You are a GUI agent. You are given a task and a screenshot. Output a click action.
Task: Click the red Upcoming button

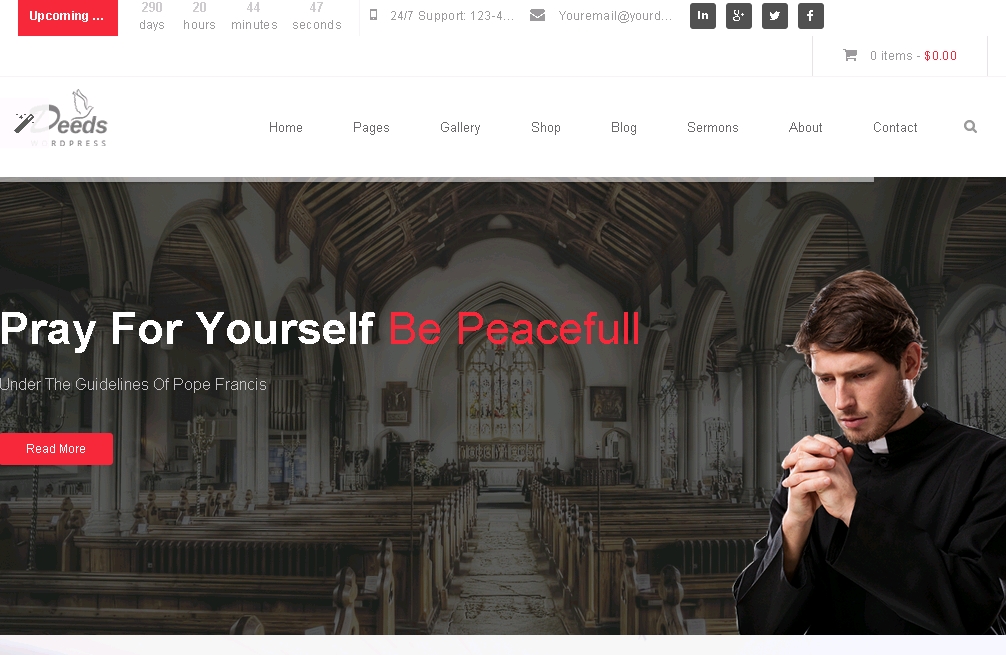click(67, 17)
